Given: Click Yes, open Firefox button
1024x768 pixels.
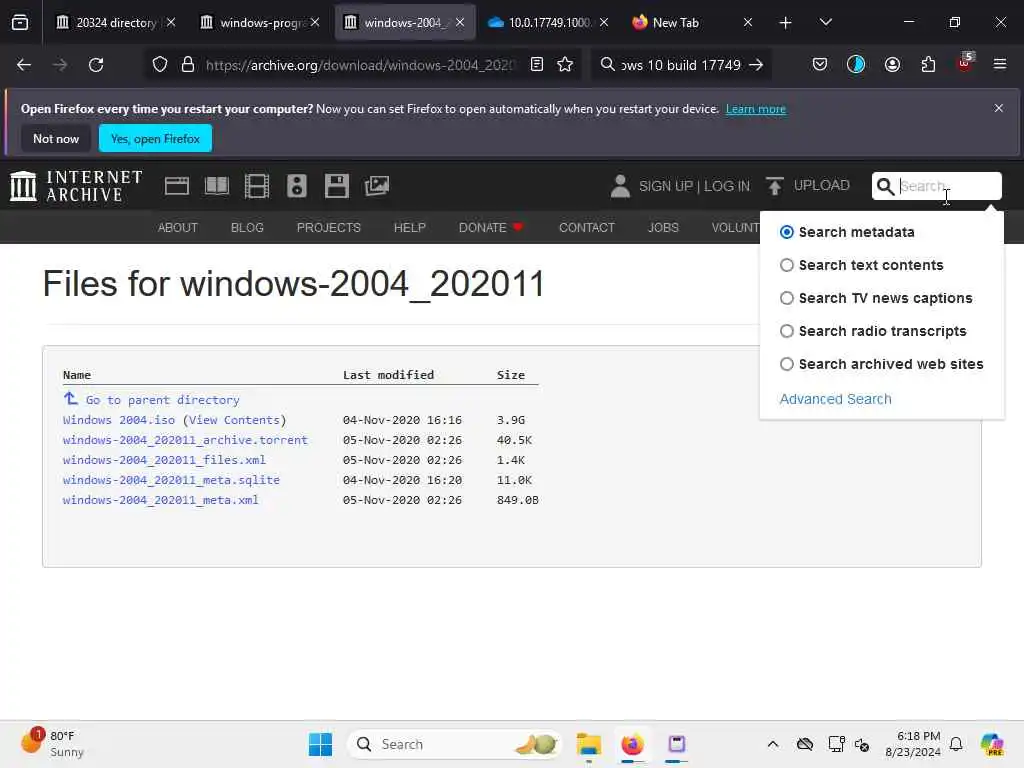Looking at the screenshot, I should click(x=155, y=138).
